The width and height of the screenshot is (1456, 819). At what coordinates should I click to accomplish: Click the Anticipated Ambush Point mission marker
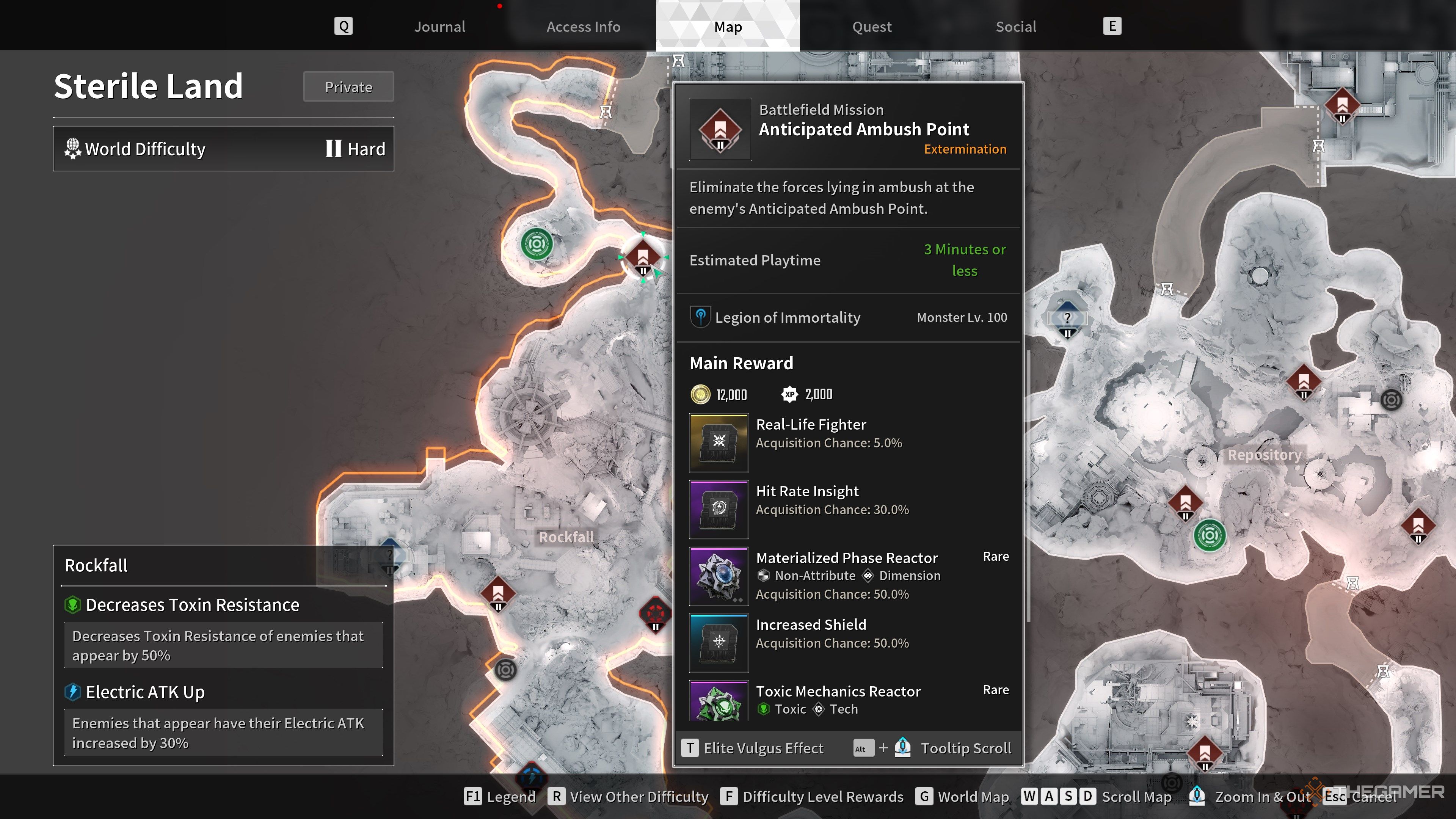click(644, 257)
